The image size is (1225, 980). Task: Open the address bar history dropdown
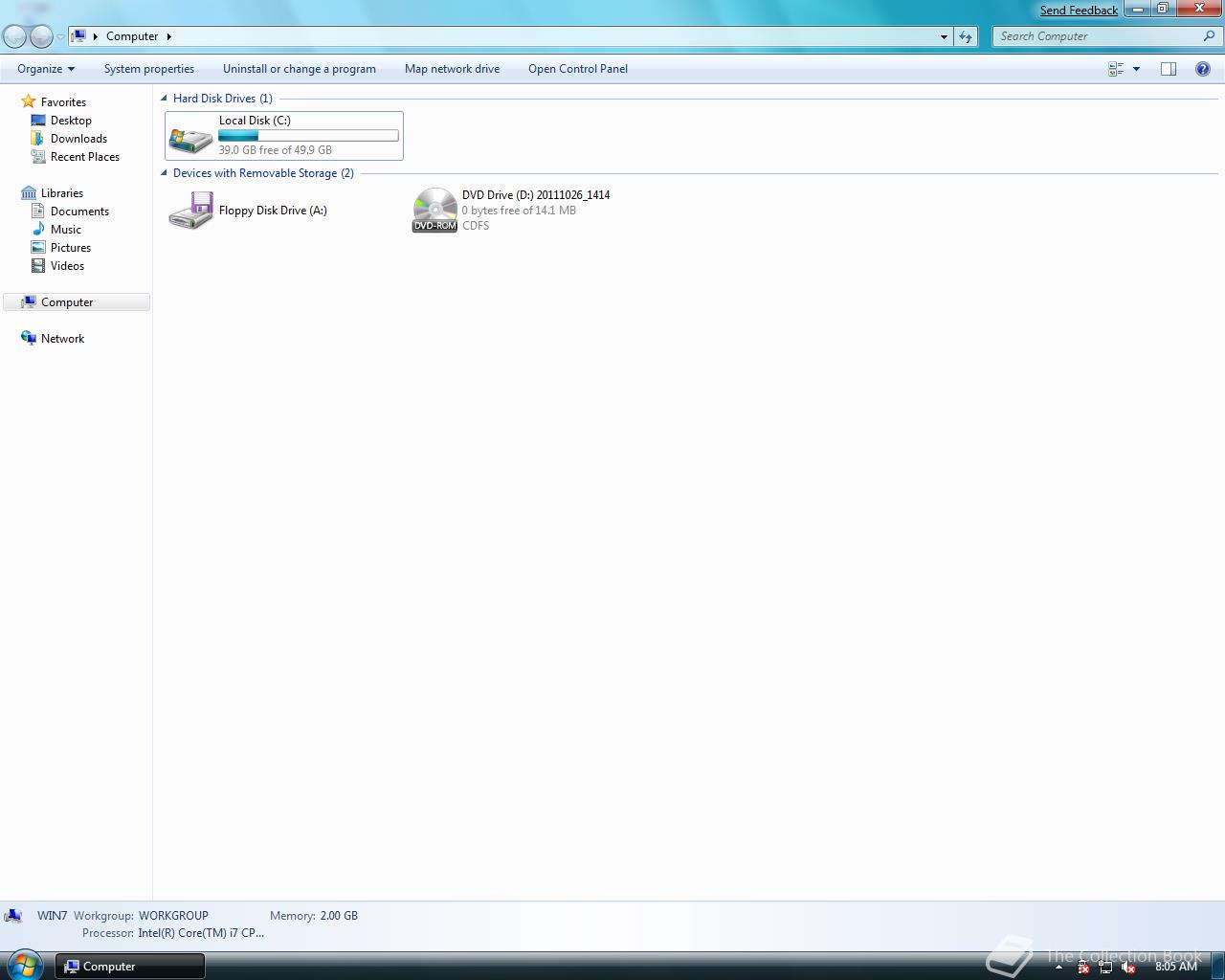[944, 36]
